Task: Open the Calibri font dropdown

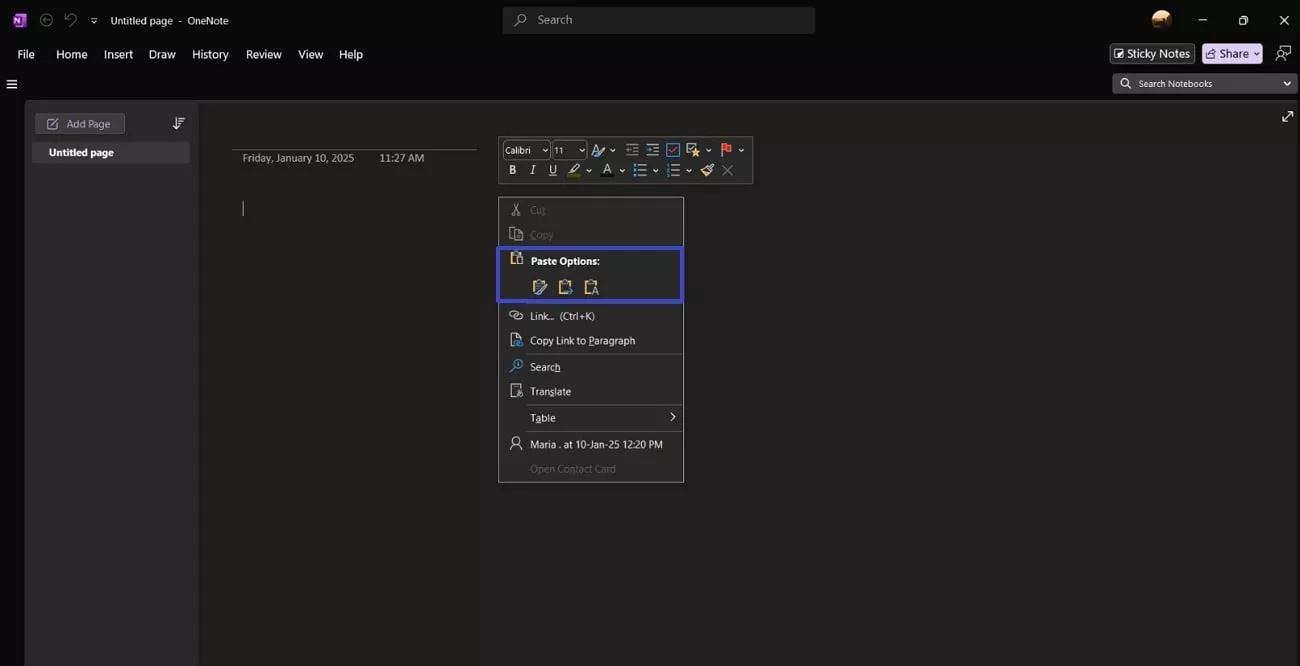Action: (545, 150)
